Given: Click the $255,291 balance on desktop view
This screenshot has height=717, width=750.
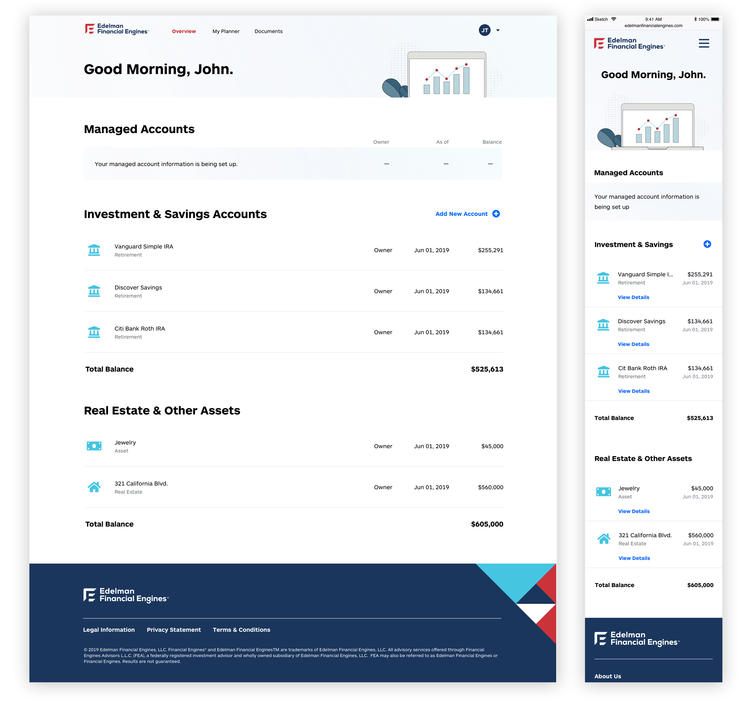Looking at the screenshot, I should click(490, 250).
